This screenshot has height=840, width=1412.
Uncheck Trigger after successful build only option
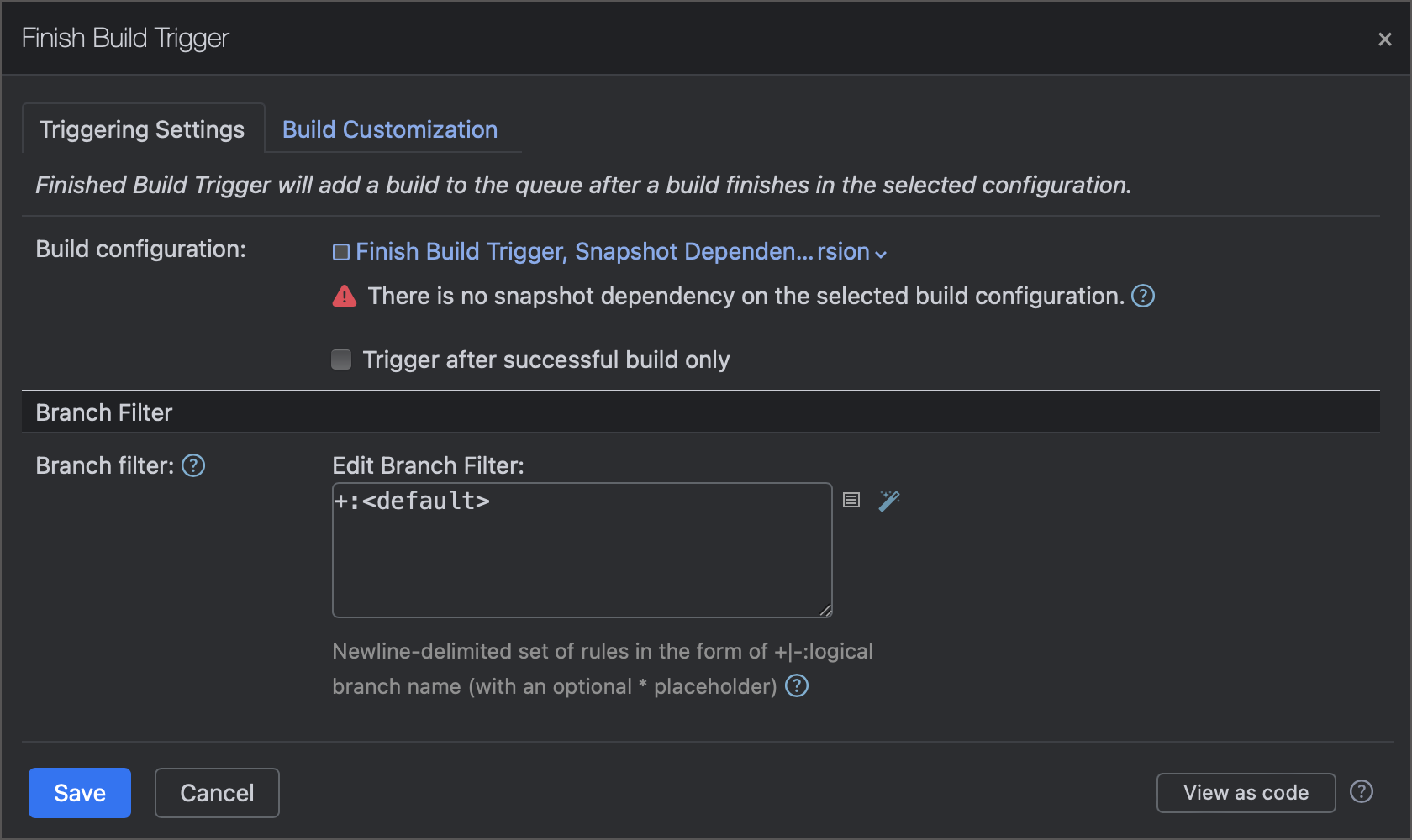[x=340, y=360]
